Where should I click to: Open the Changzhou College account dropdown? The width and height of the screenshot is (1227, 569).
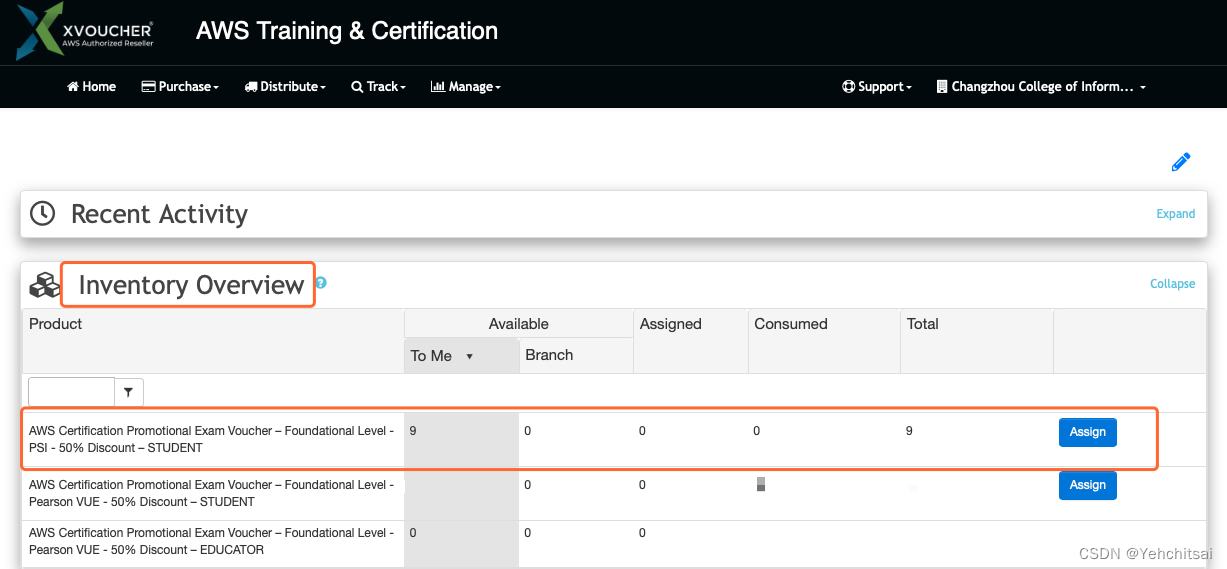point(1041,87)
